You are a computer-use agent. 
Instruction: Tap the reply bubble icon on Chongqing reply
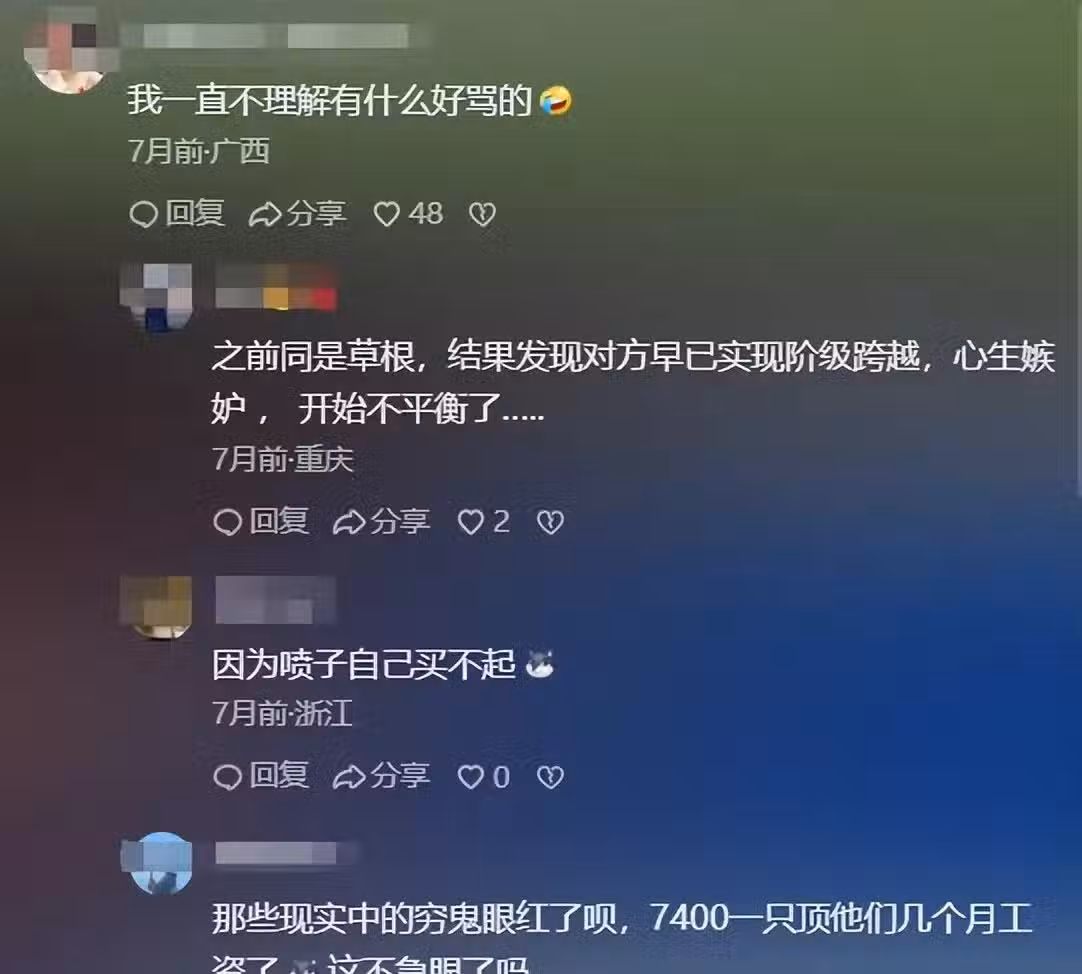pos(228,522)
